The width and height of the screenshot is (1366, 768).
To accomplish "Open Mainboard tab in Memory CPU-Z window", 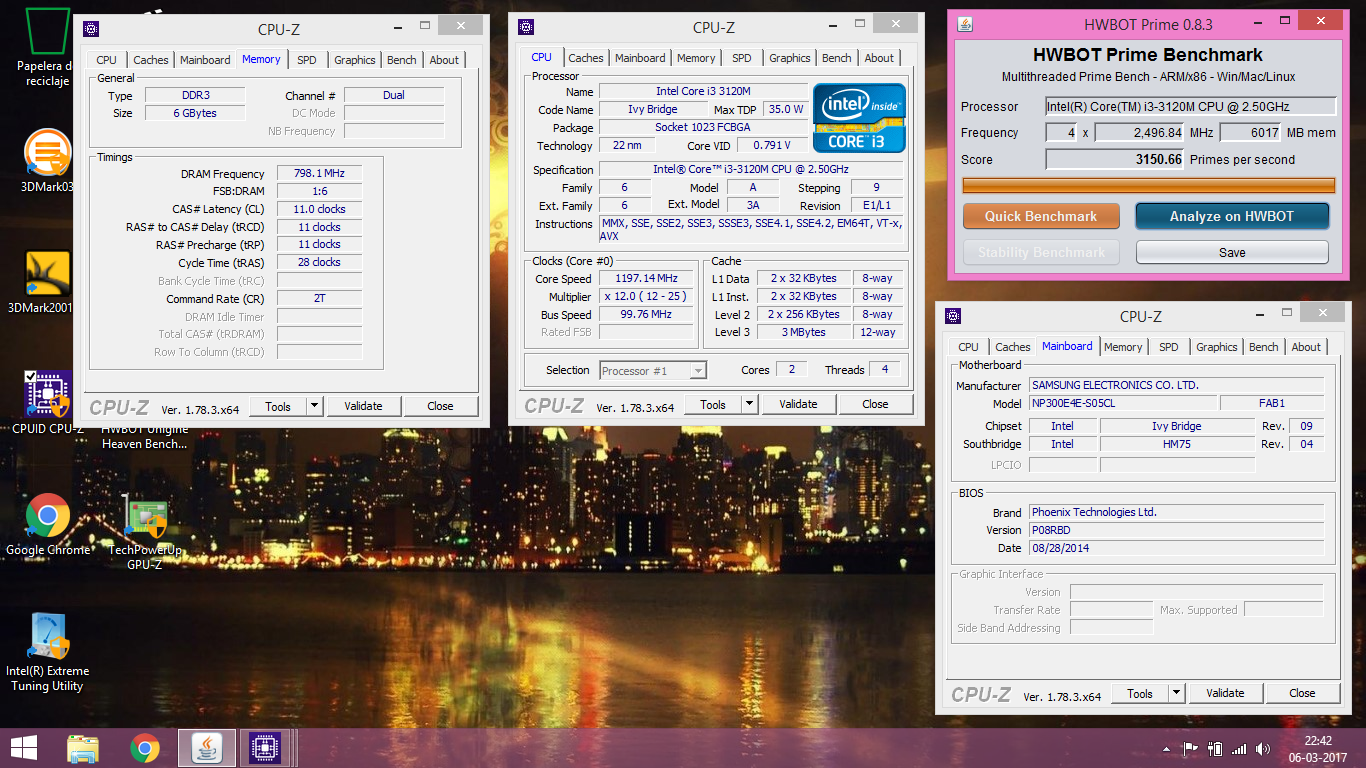I will [x=205, y=60].
